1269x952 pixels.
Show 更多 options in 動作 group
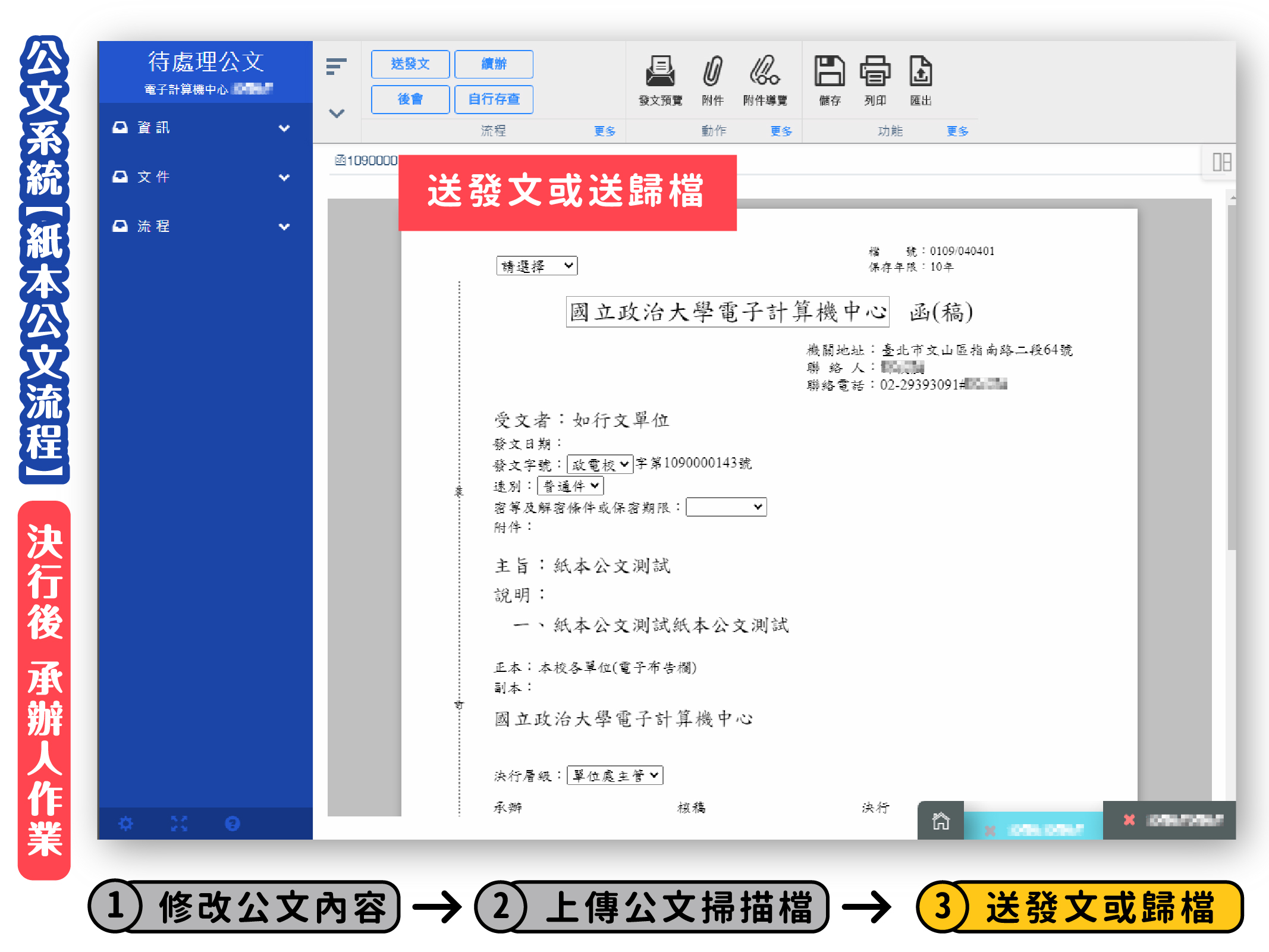[x=781, y=131]
